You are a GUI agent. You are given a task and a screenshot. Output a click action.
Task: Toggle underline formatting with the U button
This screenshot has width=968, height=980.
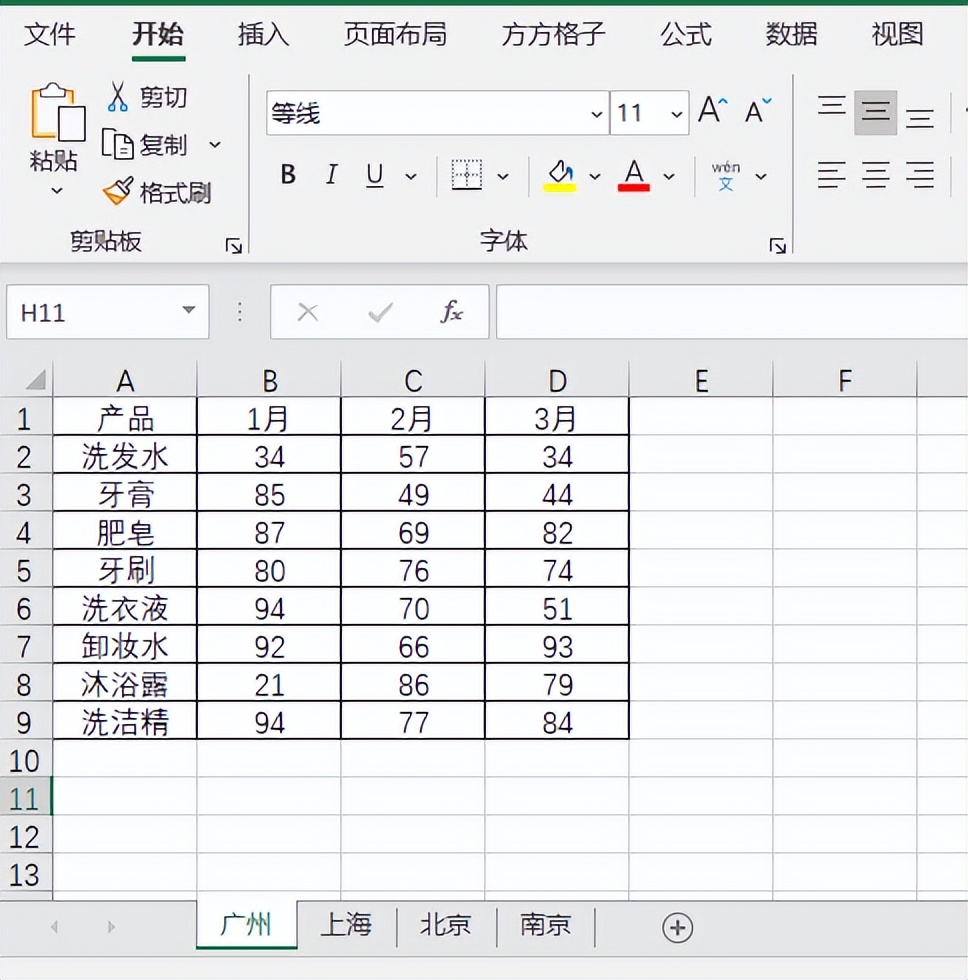(373, 175)
